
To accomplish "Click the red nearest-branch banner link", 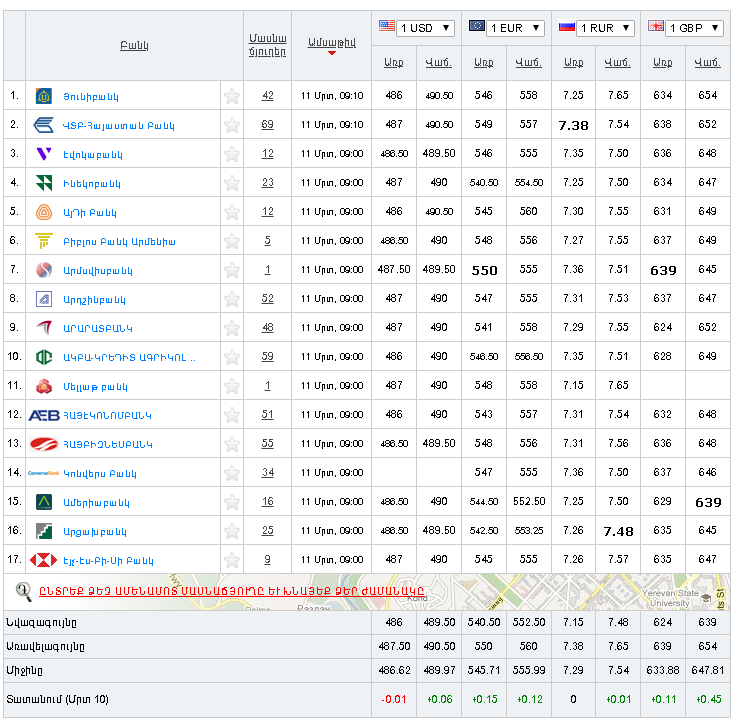I will [232, 592].
